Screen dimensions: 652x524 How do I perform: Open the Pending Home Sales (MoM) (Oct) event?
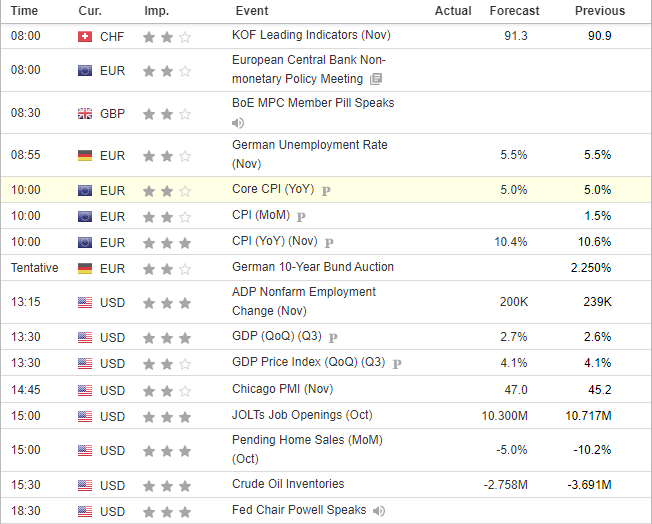pos(307,449)
